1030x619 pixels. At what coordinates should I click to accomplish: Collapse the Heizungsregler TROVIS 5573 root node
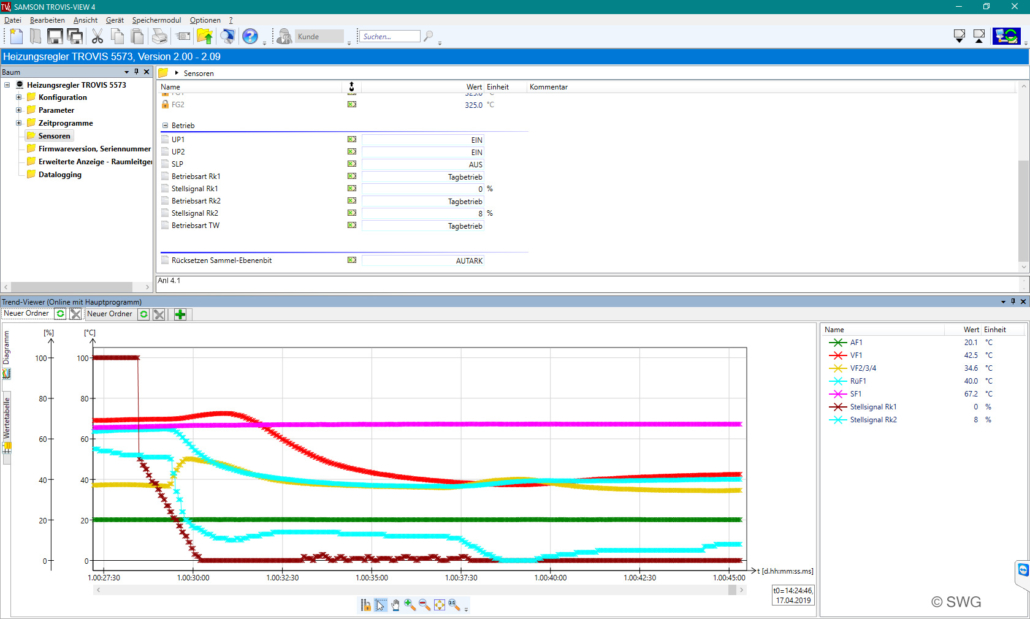coord(7,85)
